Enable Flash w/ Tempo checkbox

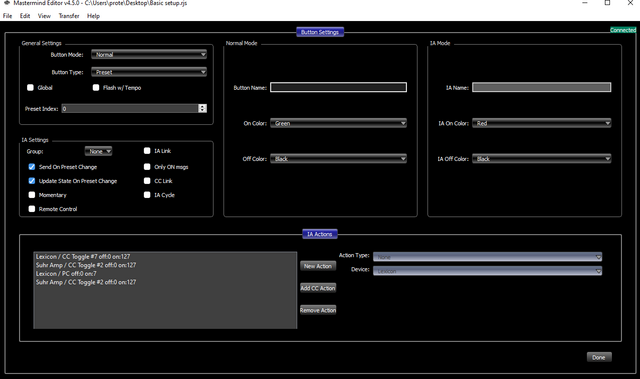point(96,87)
